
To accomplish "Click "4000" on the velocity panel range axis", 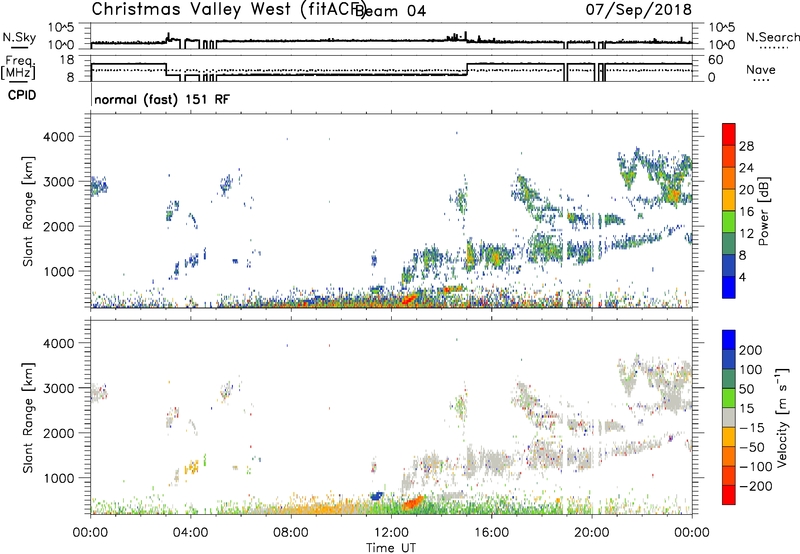I will point(58,343).
